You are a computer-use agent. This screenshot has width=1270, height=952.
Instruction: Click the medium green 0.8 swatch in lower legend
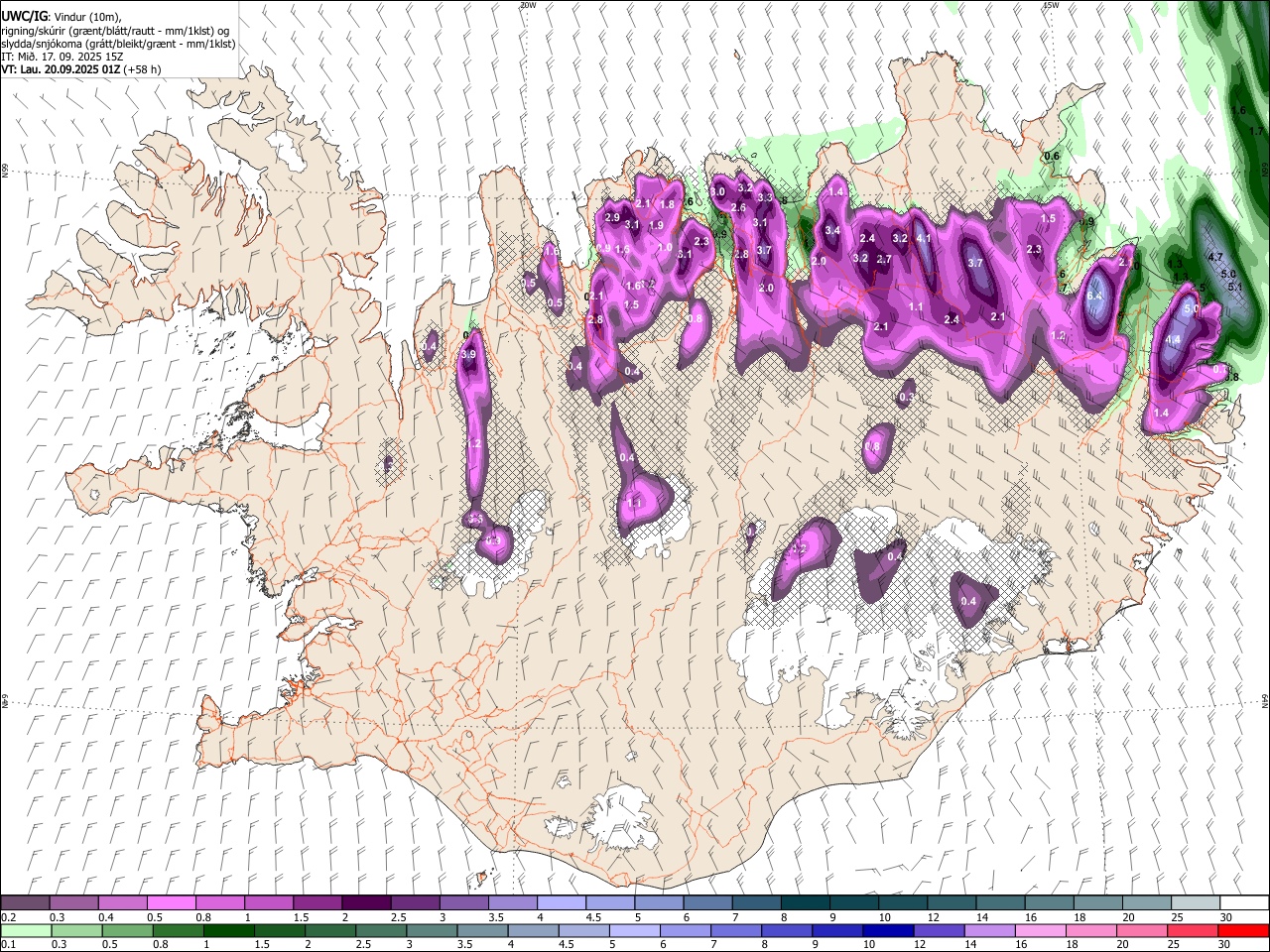tap(178, 931)
